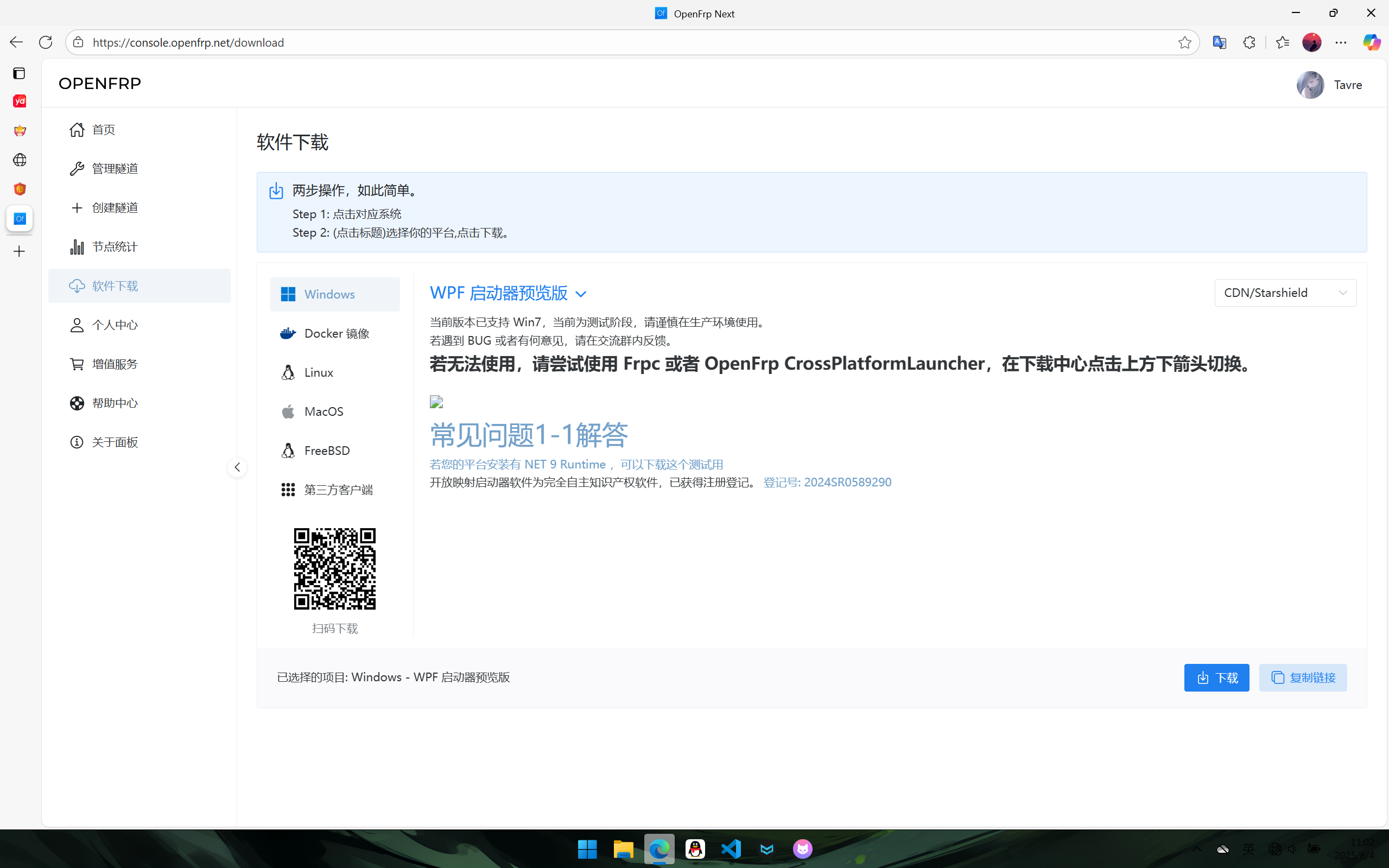Image resolution: width=1389 pixels, height=868 pixels.
Task: Click the broken image placeholder
Action: (436, 402)
